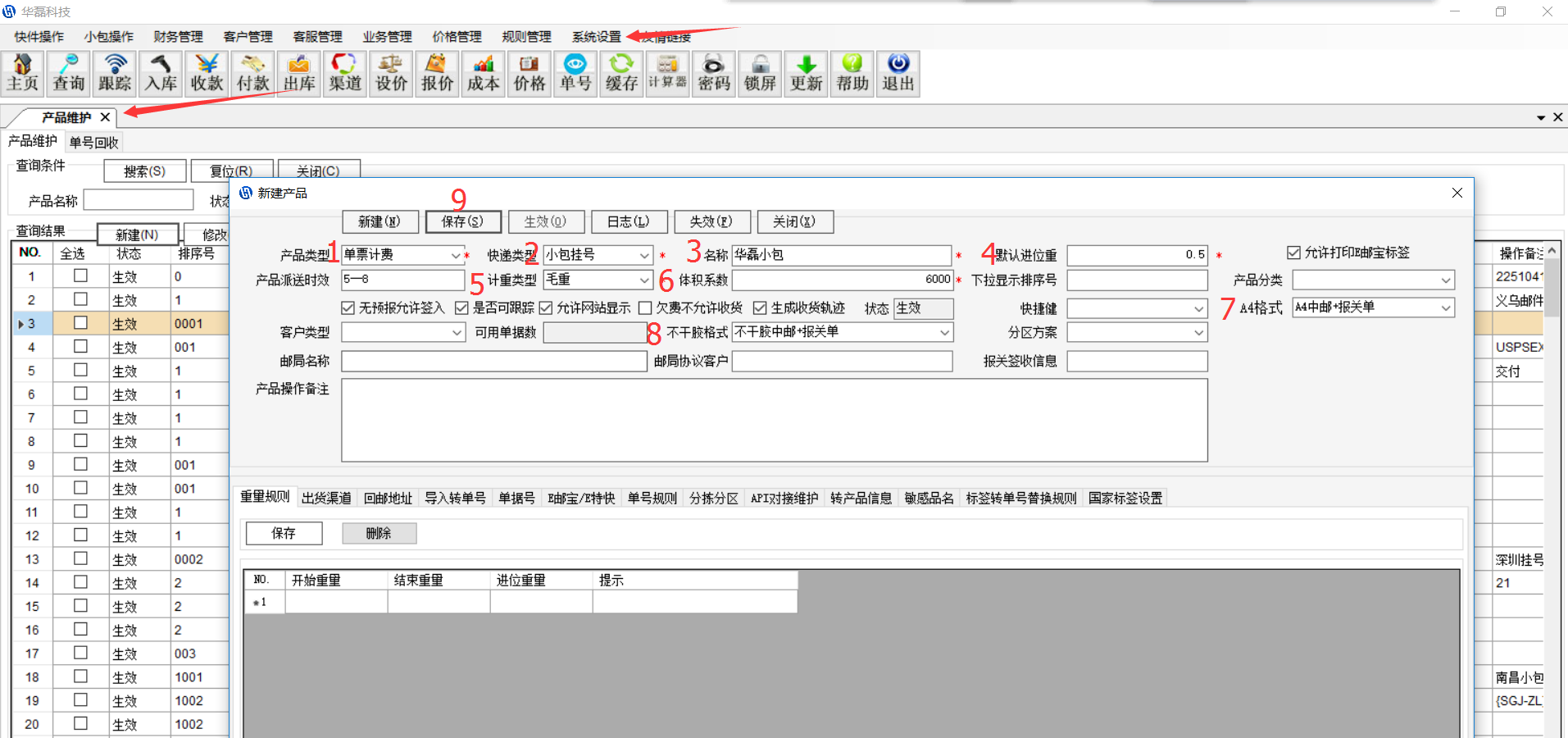Open the A4格式 dropdown list
This screenshot has height=738, width=1568.
pyautogui.click(x=1445, y=307)
